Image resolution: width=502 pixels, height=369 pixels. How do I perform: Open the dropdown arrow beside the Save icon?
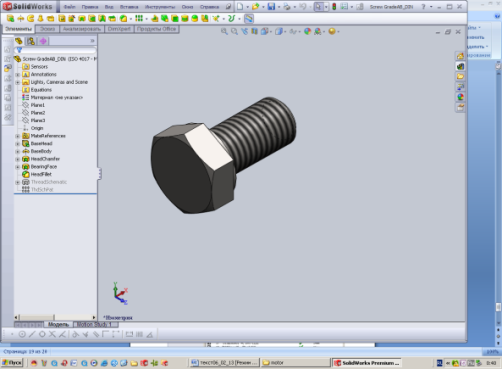[x=279, y=7]
